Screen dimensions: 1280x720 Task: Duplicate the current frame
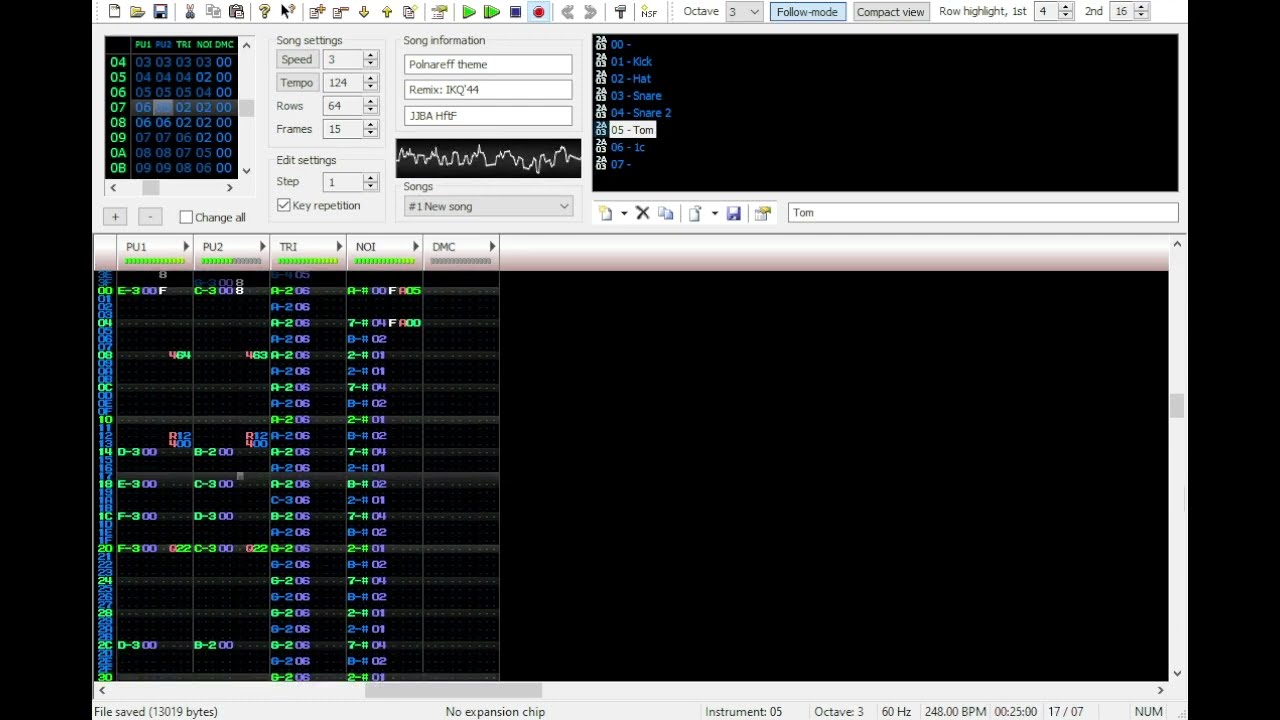(x=409, y=12)
